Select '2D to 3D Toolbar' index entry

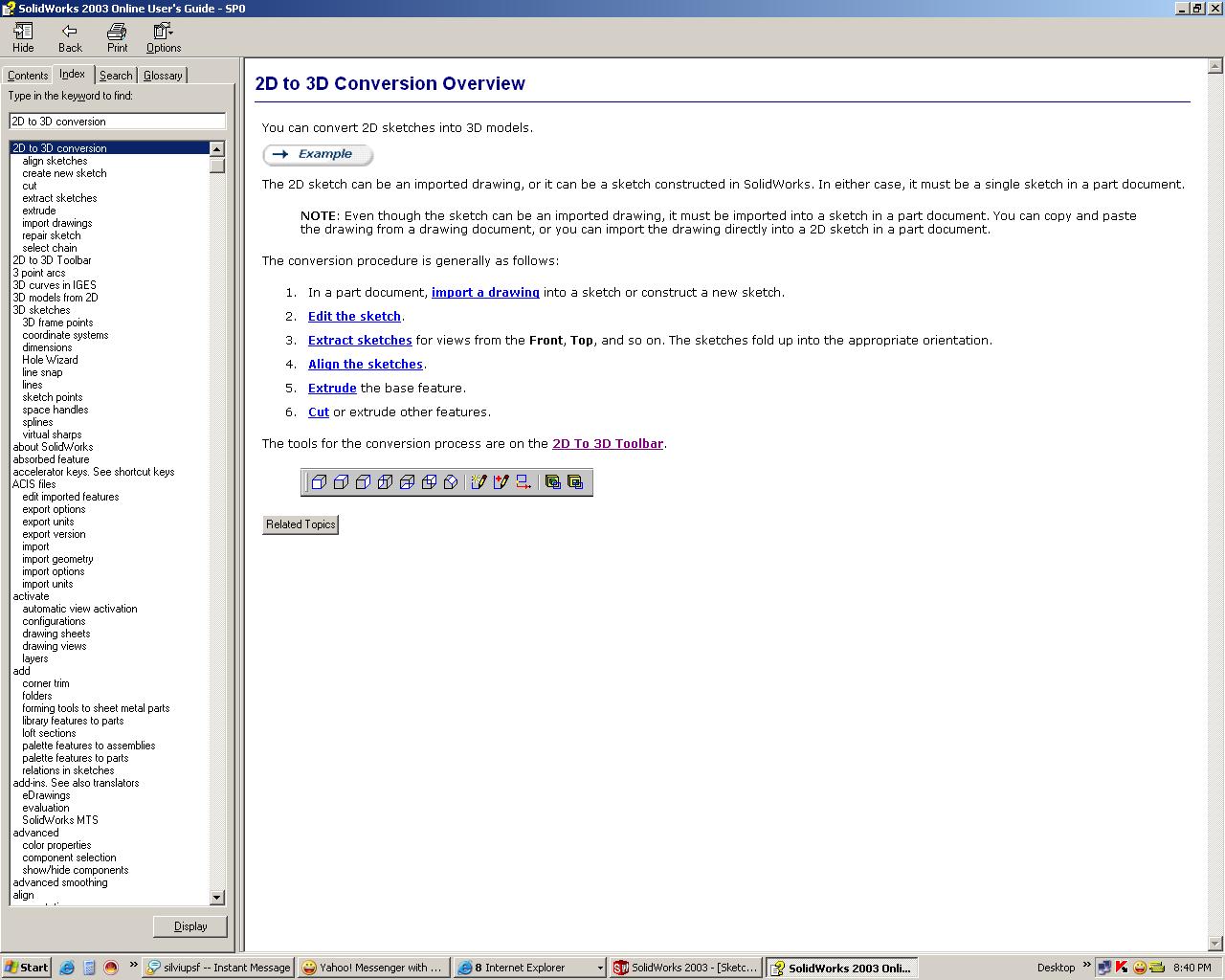52,260
